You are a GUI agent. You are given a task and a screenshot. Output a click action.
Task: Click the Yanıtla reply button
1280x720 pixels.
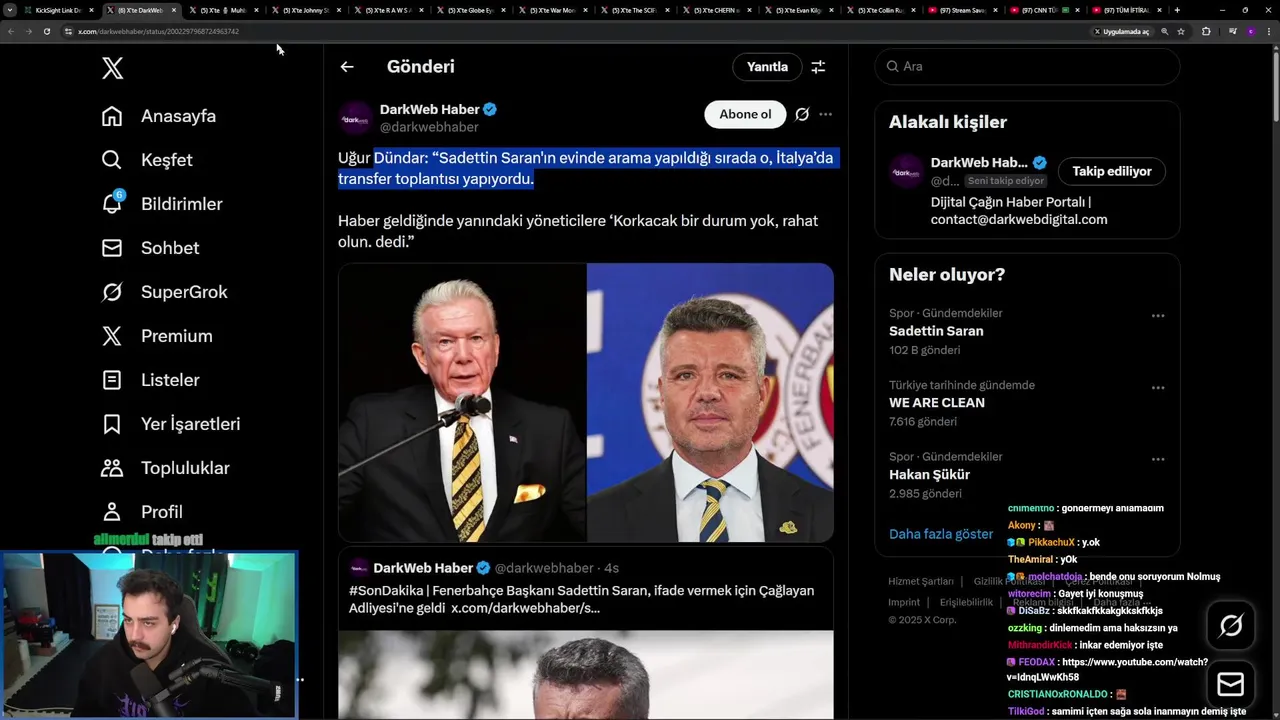coord(767,67)
